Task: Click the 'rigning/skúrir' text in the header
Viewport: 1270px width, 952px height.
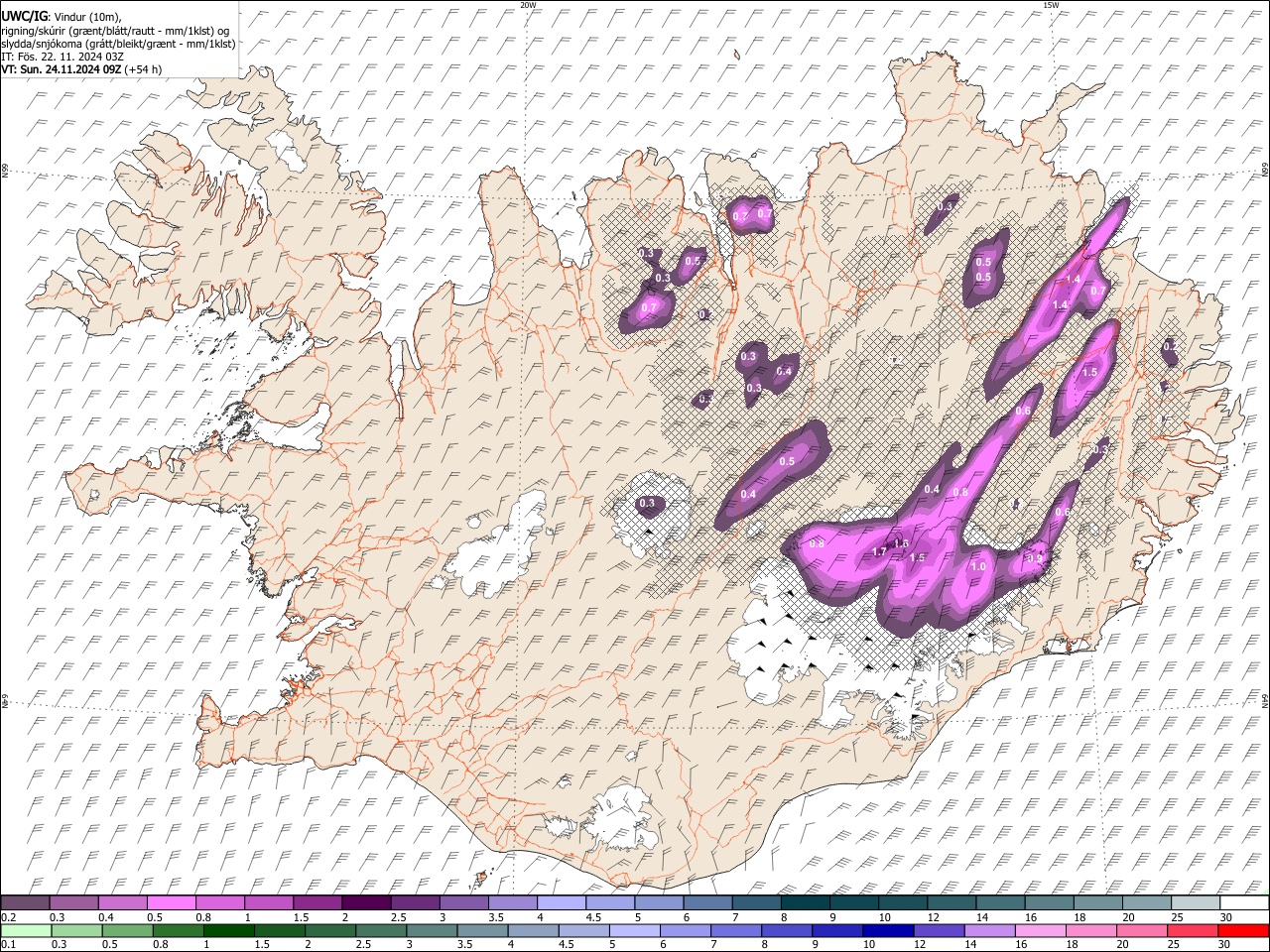Action: click(x=35, y=31)
